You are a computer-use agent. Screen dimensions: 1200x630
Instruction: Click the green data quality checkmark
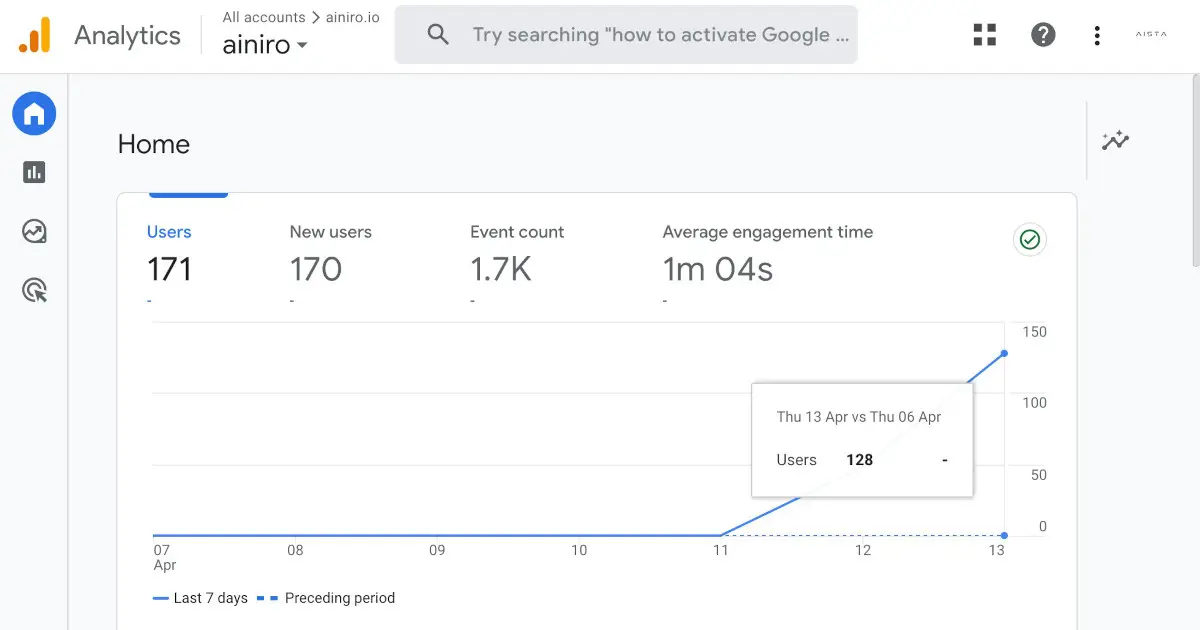[x=1029, y=240]
